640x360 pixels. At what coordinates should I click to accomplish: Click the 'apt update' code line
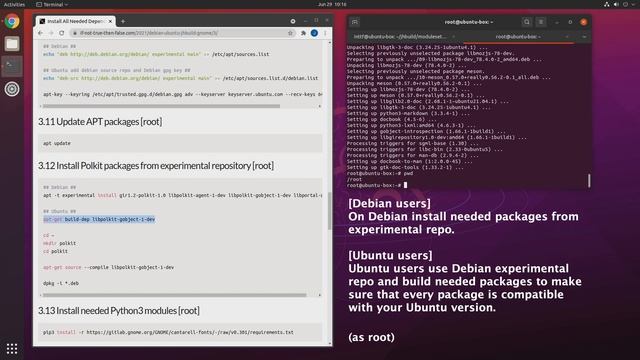(x=57, y=143)
